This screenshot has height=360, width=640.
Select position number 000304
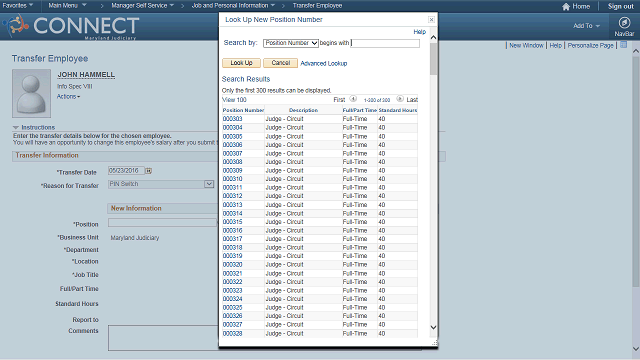coord(232,127)
